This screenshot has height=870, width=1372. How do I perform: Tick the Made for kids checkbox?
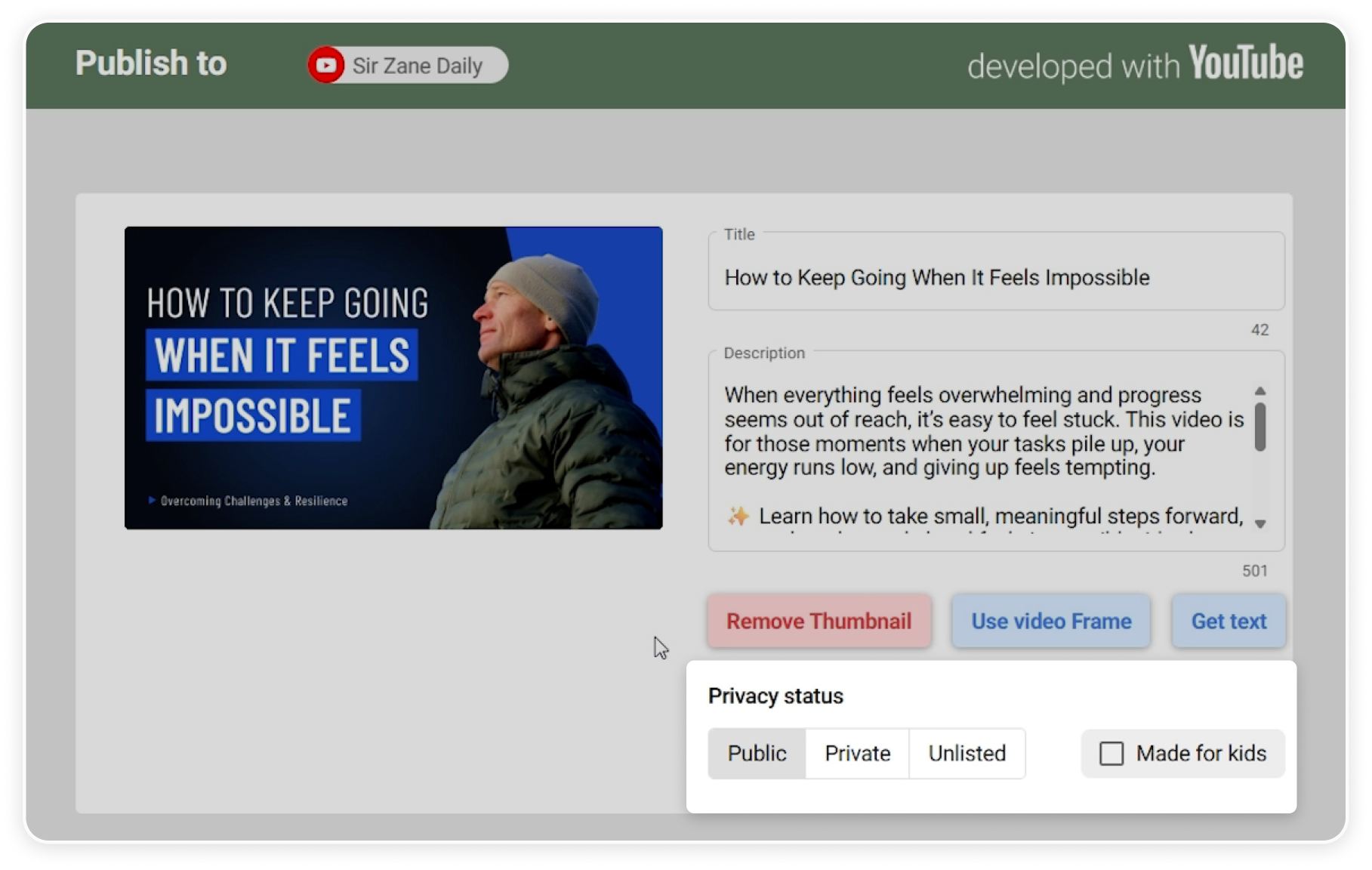click(x=1111, y=754)
